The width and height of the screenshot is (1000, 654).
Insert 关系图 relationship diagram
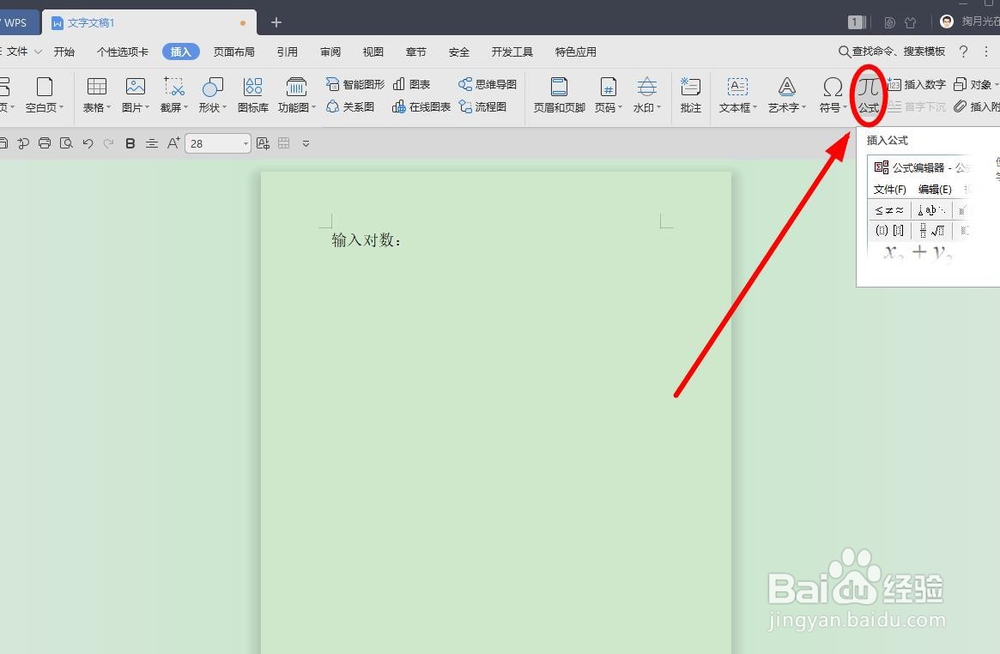pyautogui.click(x=350, y=107)
